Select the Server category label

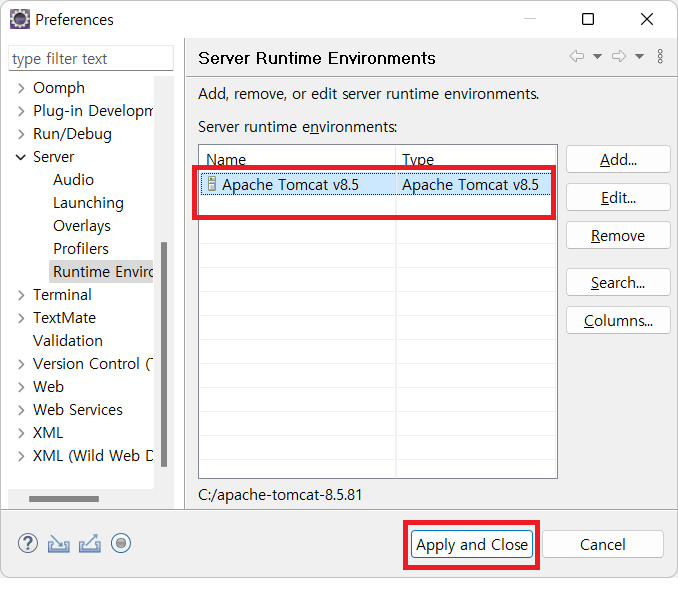[54, 157]
